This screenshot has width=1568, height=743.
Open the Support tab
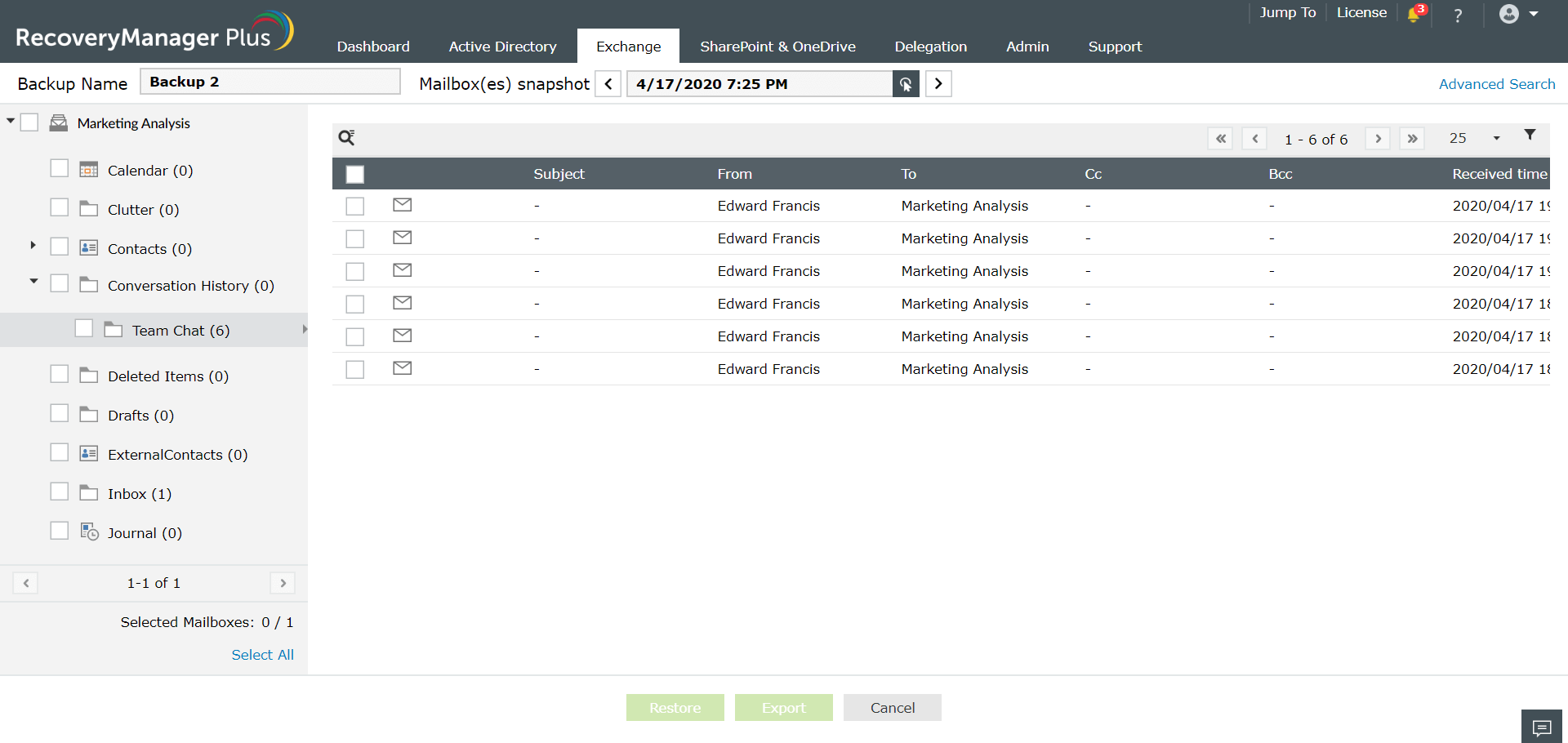pyautogui.click(x=1115, y=47)
